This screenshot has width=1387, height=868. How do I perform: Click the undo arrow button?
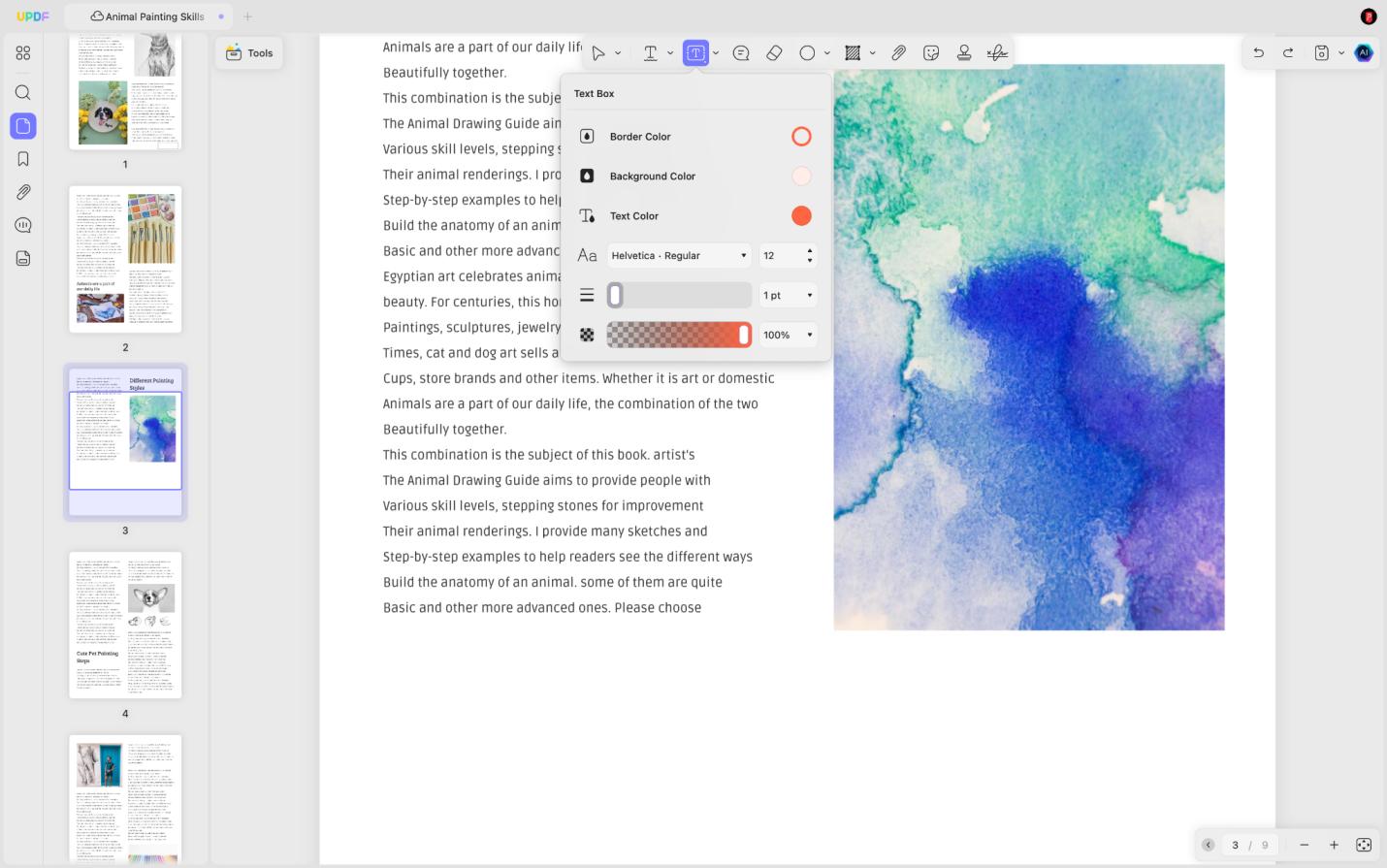click(1258, 53)
